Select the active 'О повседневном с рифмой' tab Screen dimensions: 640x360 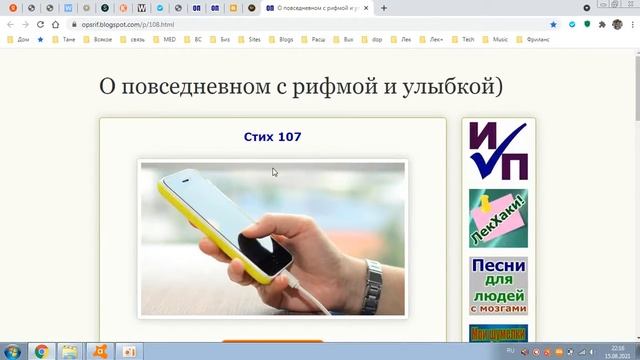318,8
